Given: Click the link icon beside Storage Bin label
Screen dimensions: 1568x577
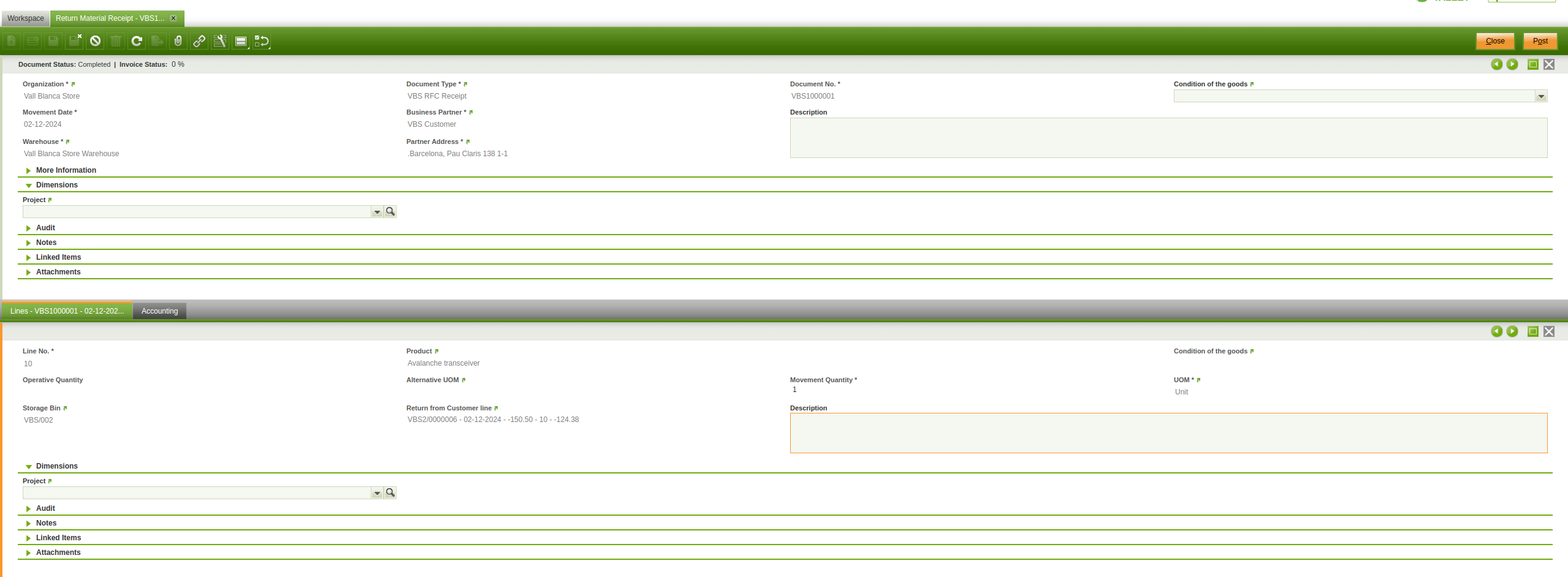Looking at the screenshot, I should (x=65, y=408).
